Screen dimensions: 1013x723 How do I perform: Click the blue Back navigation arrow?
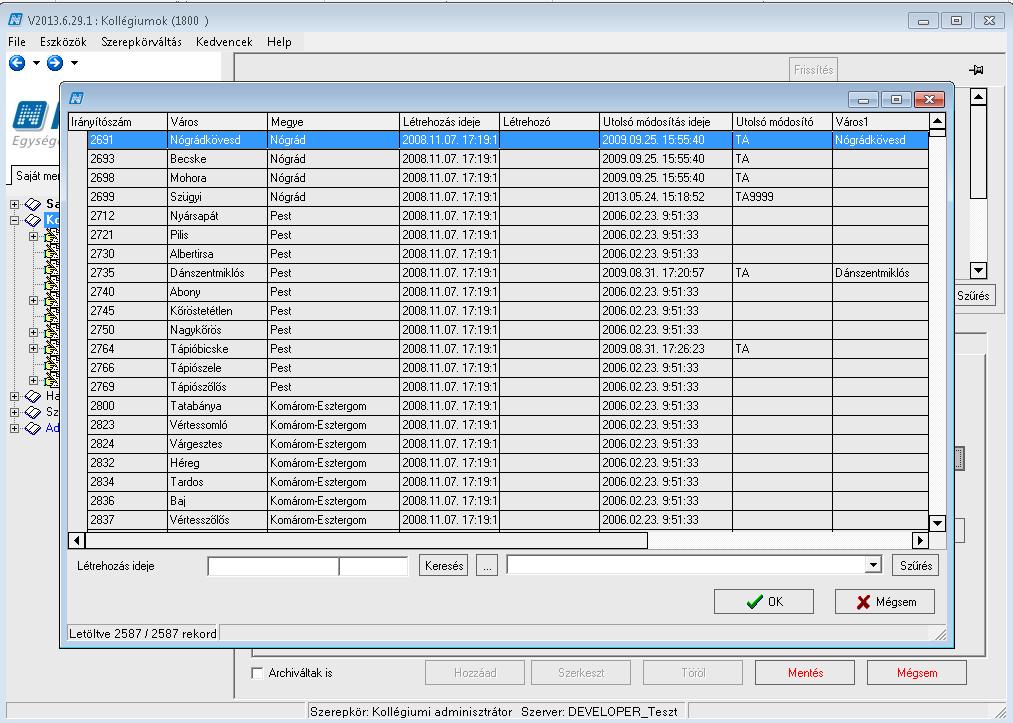click(x=17, y=63)
